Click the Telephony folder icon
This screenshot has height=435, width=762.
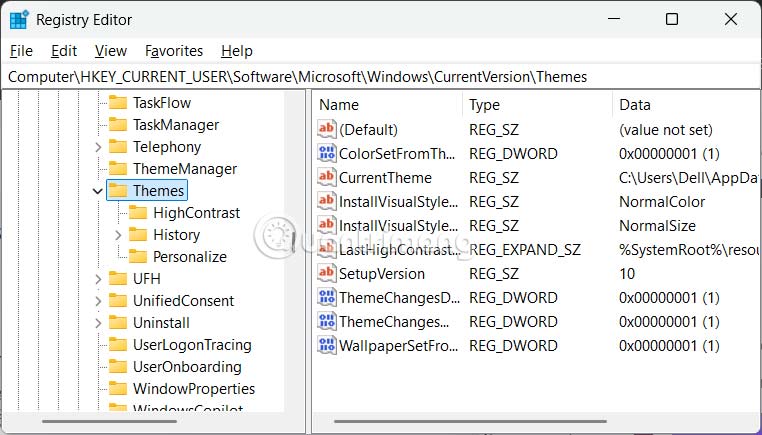coord(118,147)
